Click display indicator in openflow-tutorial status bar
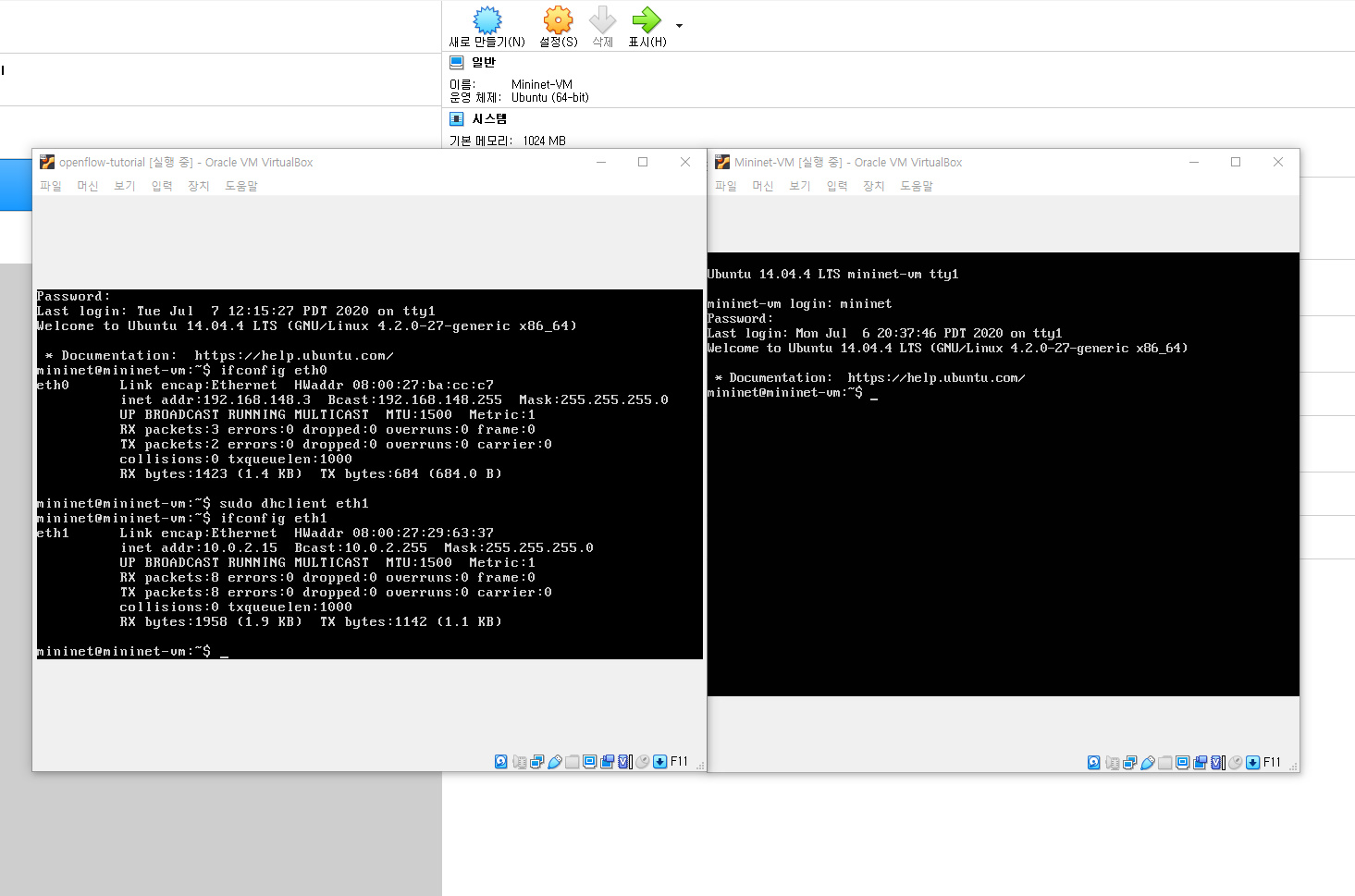1355x896 pixels. (589, 762)
